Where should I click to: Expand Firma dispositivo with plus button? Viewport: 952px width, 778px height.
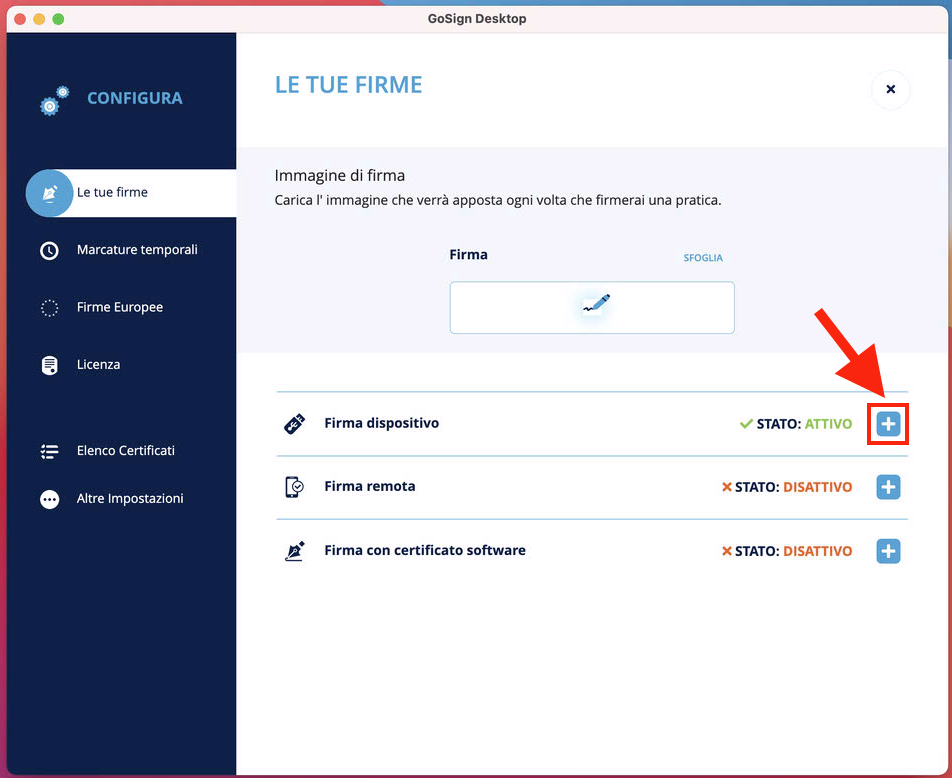pyautogui.click(x=888, y=423)
